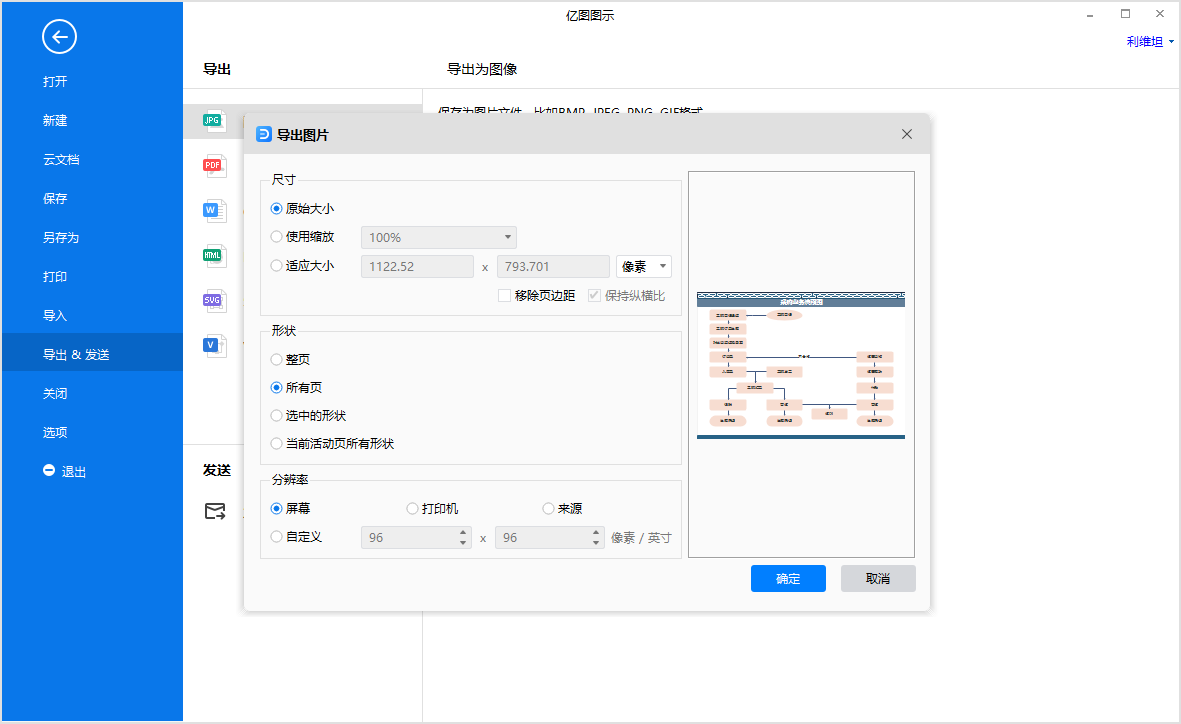Select 导出 & 发送 menu item
The height and width of the screenshot is (724, 1181).
point(92,354)
